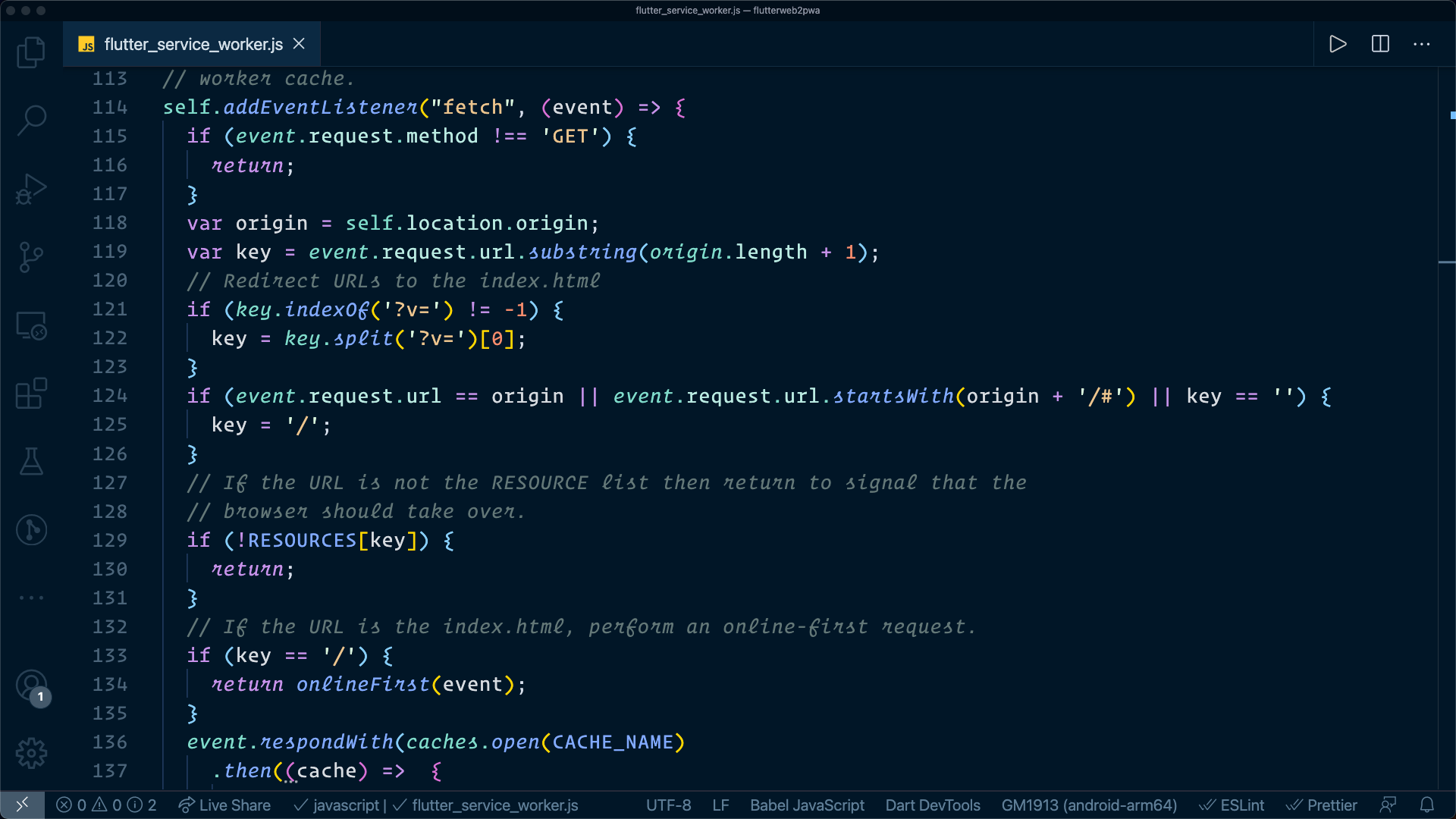Open the editor More Actions menu
1456x819 pixels.
tap(1422, 44)
